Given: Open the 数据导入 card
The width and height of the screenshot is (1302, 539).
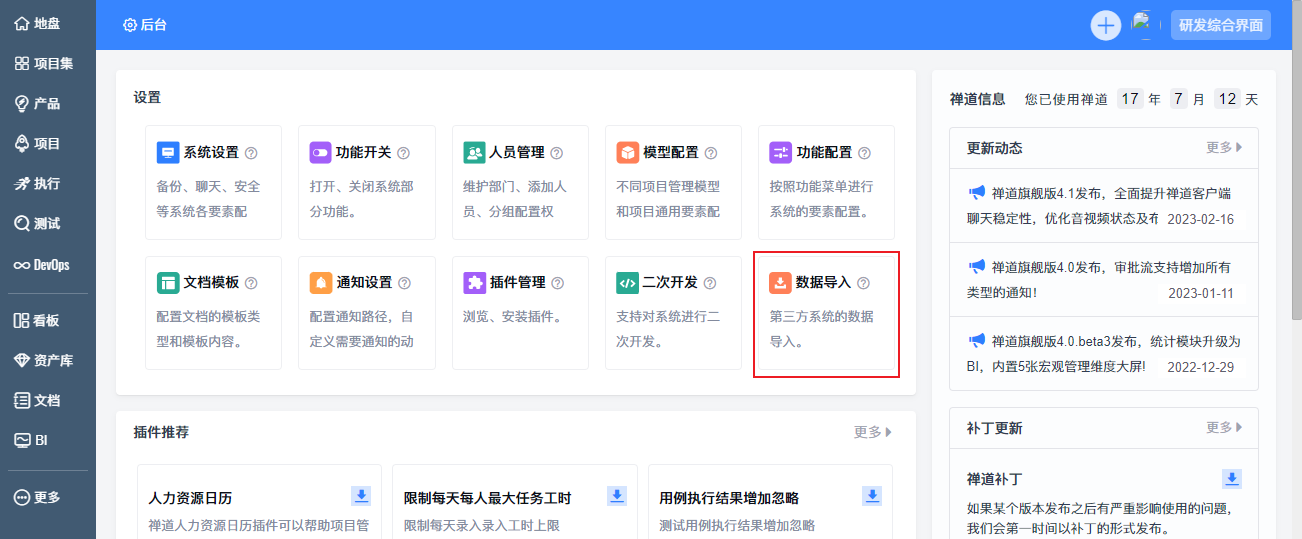Looking at the screenshot, I should (x=826, y=313).
